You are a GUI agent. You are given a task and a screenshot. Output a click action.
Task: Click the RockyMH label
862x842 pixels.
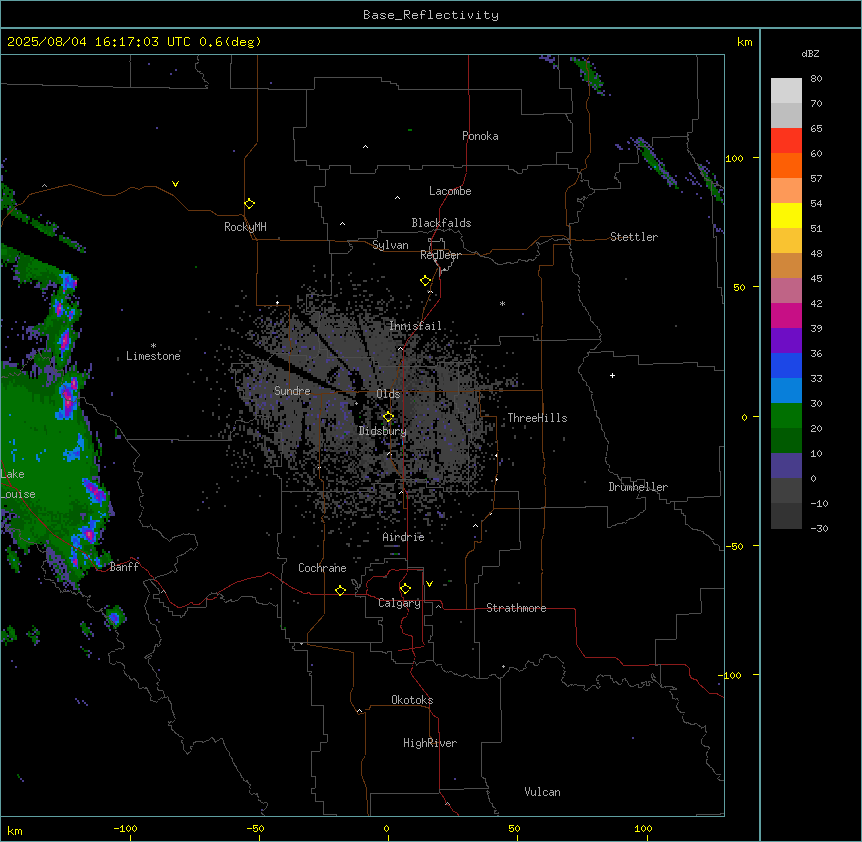click(x=245, y=227)
